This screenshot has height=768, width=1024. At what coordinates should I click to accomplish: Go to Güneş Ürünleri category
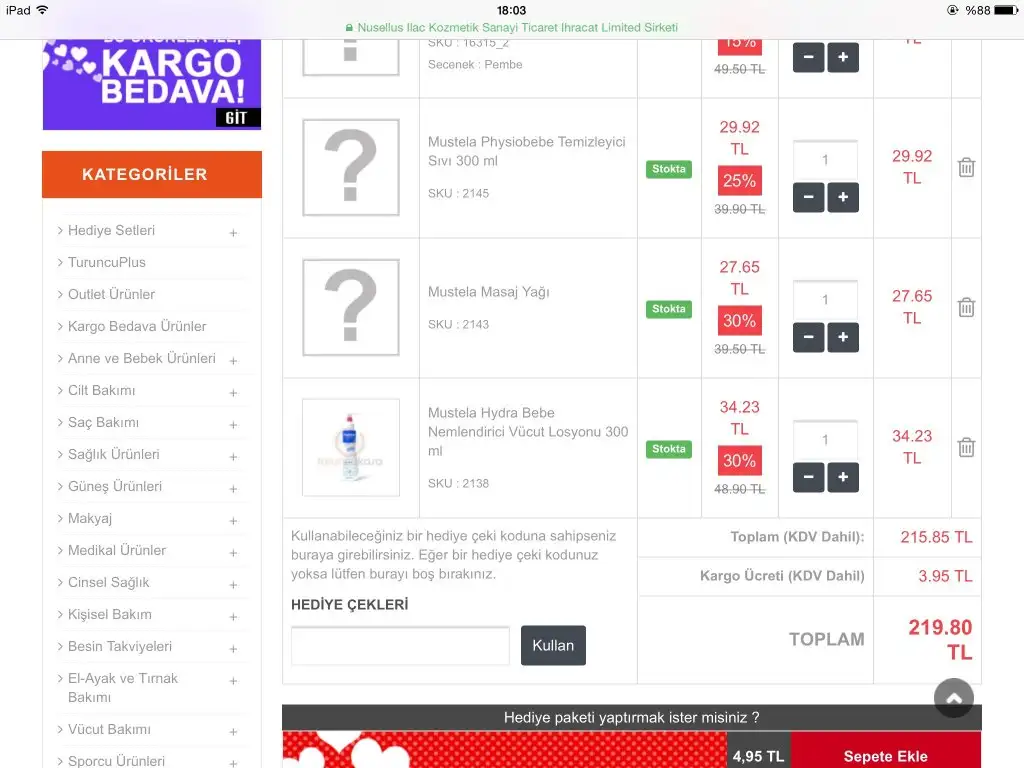[x=115, y=487]
